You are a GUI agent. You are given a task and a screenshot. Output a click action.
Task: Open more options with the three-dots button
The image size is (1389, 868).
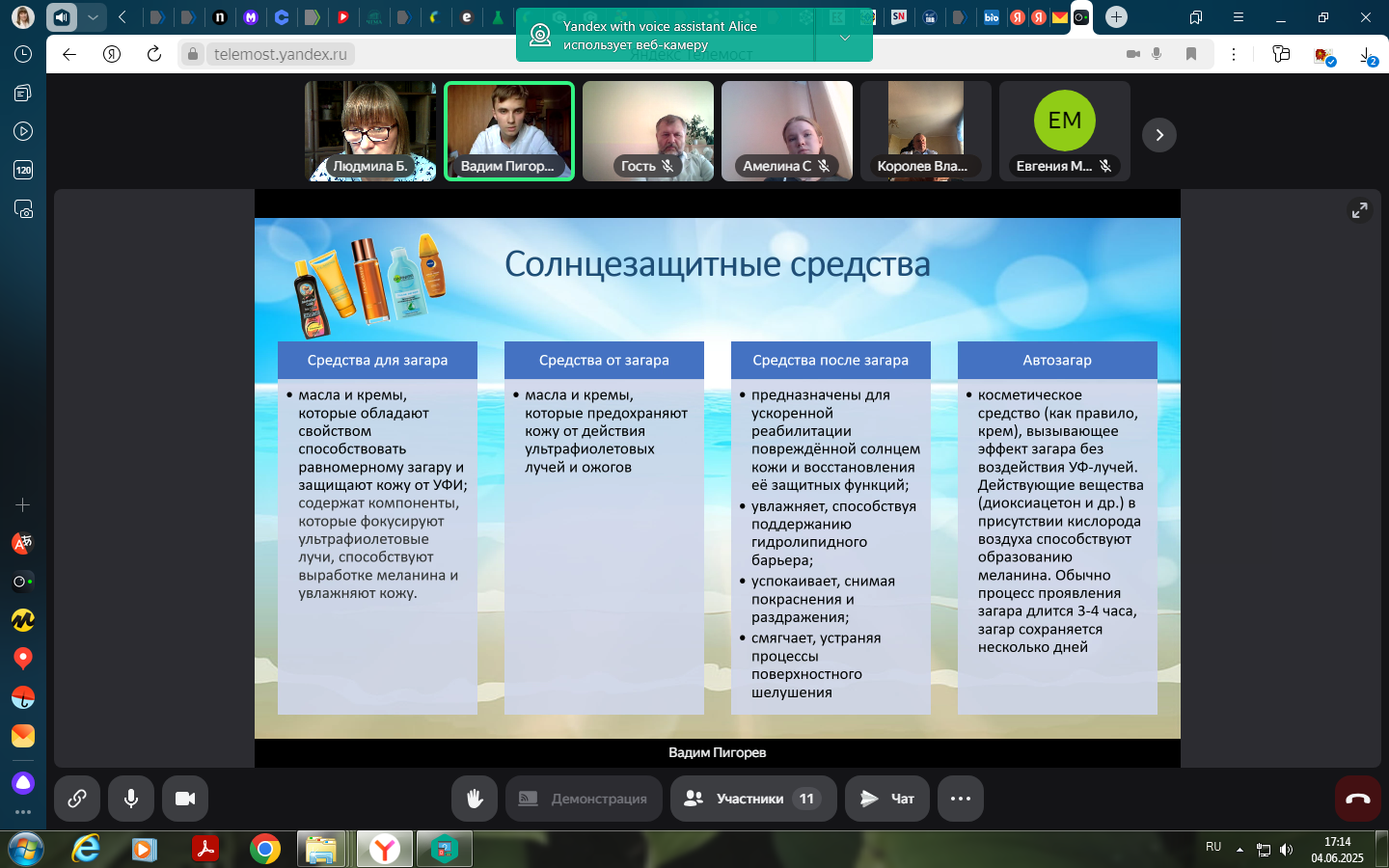[x=961, y=799]
